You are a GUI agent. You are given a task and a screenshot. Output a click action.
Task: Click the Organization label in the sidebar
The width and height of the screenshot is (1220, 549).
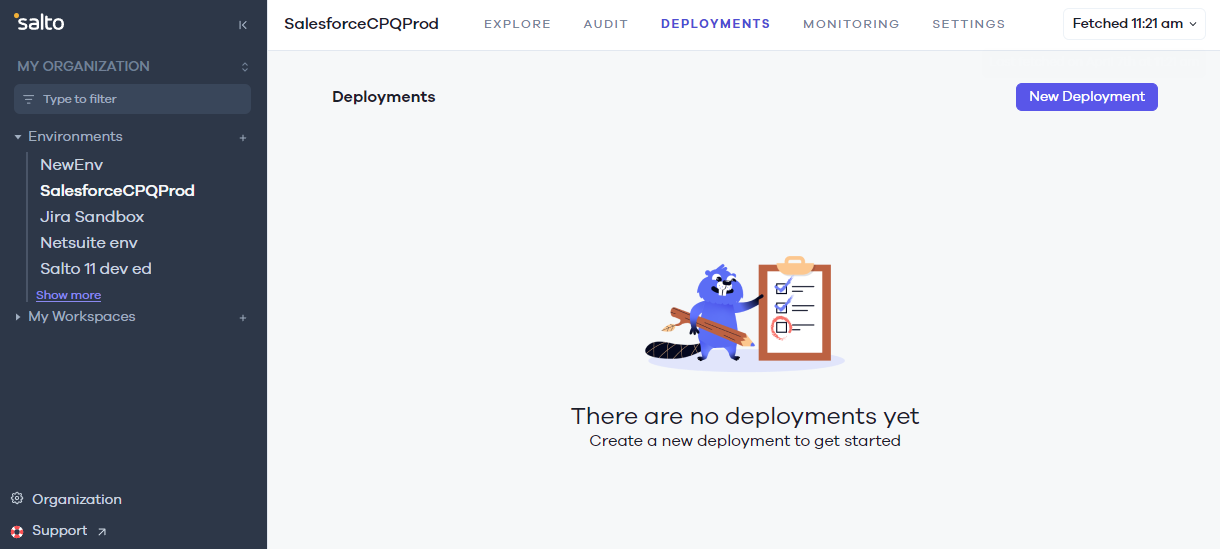pos(77,499)
